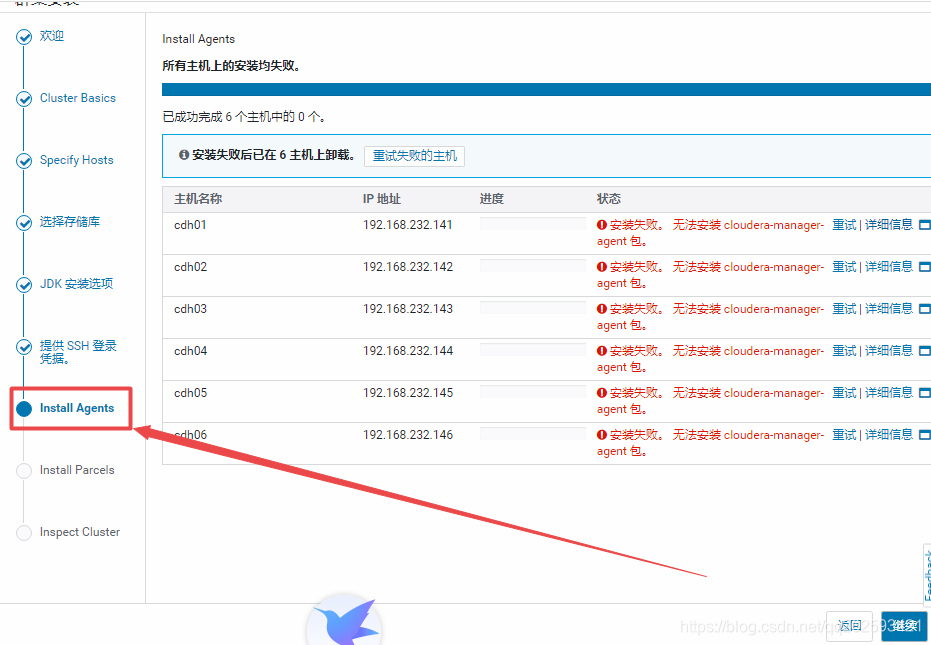
Task: Click the blue 继续 button
Action: tap(904, 626)
